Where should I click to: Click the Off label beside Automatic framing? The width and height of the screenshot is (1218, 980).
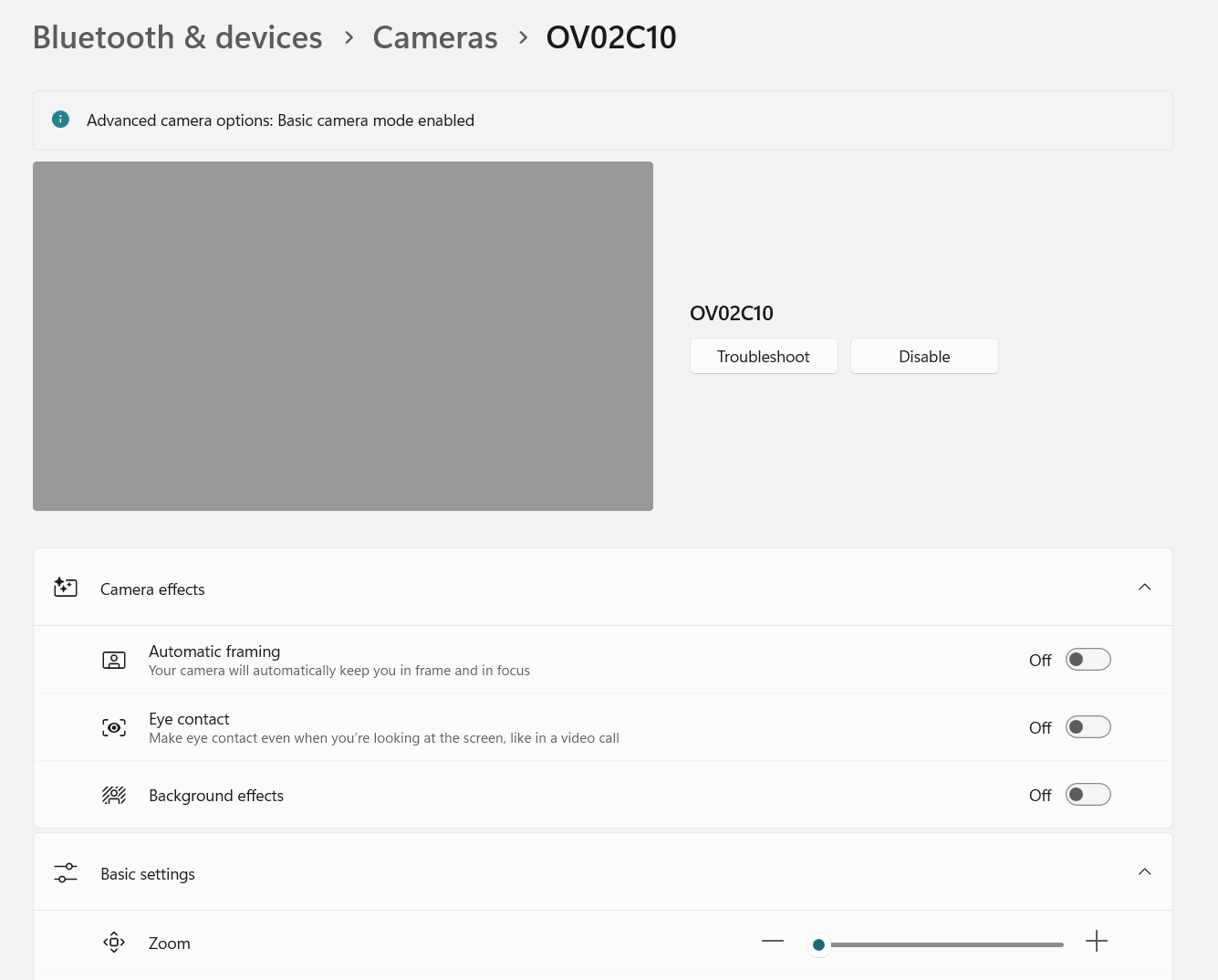click(1040, 661)
